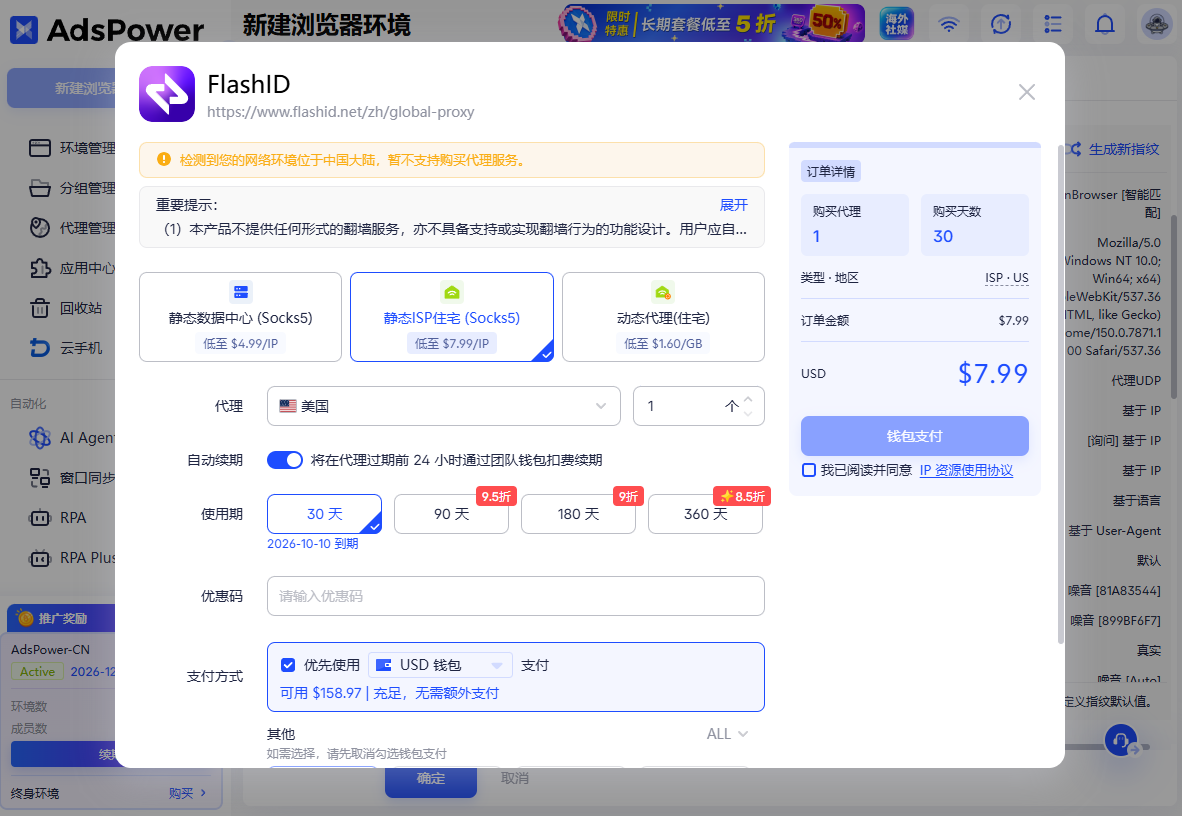Open the user avatar menu
The image size is (1182, 816).
click(1156, 24)
